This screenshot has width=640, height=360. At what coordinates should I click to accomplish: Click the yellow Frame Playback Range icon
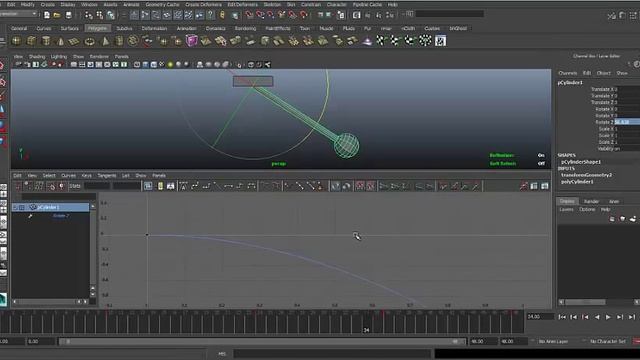point(160,187)
